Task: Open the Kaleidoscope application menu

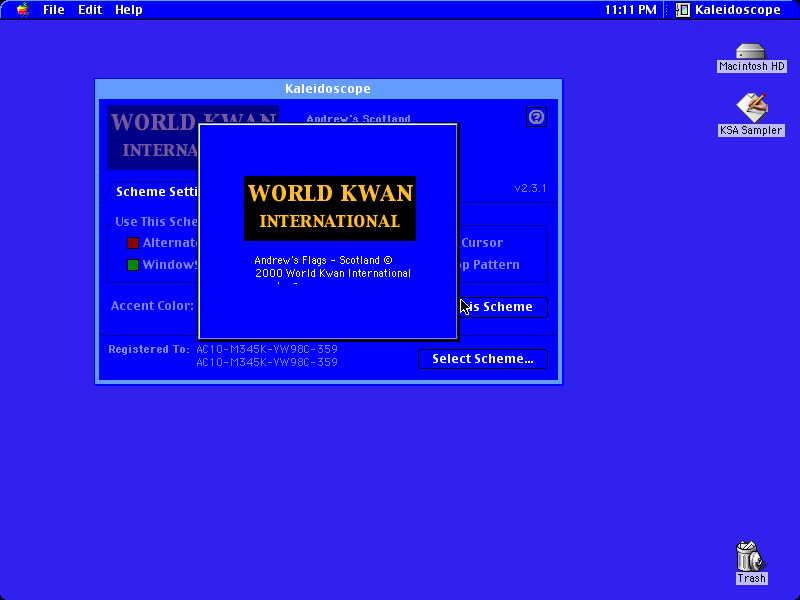Action: pos(728,10)
